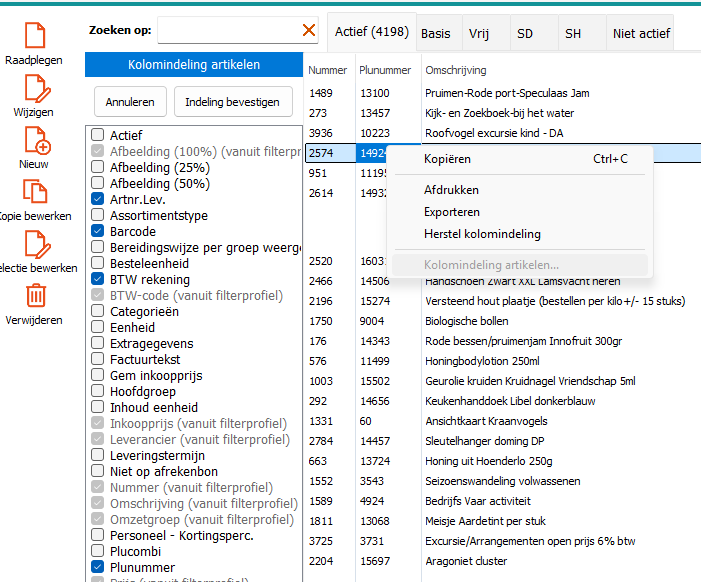Open the Niet actief tab

point(641,33)
